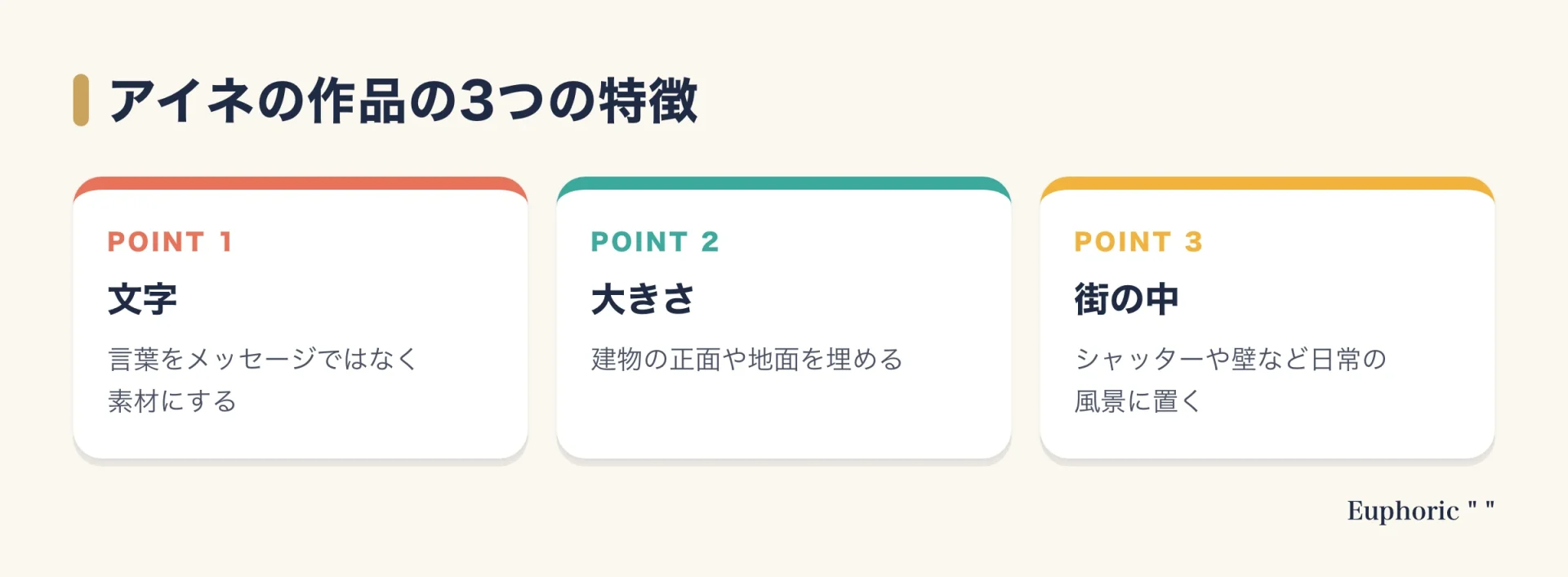Click the teal top stripe of card two
Image resolution: width=1568 pixels, height=577 pixels.
coord(784,183)
